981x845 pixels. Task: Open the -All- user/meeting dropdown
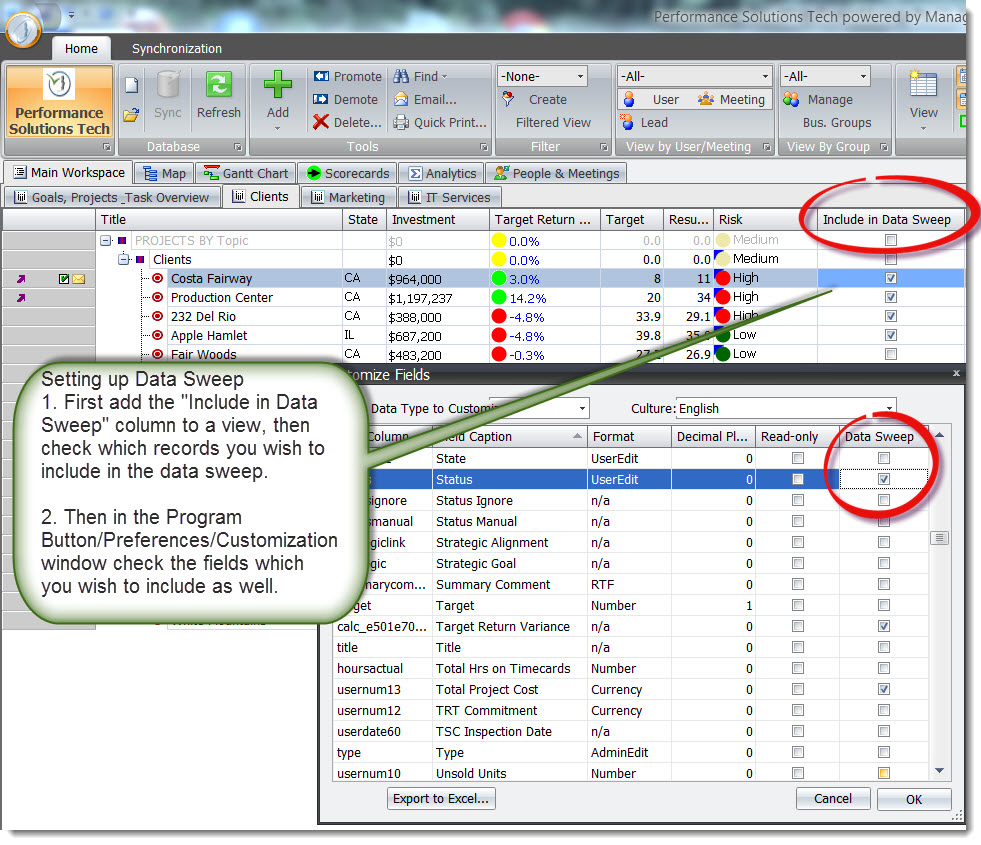[x=765, y=76]
